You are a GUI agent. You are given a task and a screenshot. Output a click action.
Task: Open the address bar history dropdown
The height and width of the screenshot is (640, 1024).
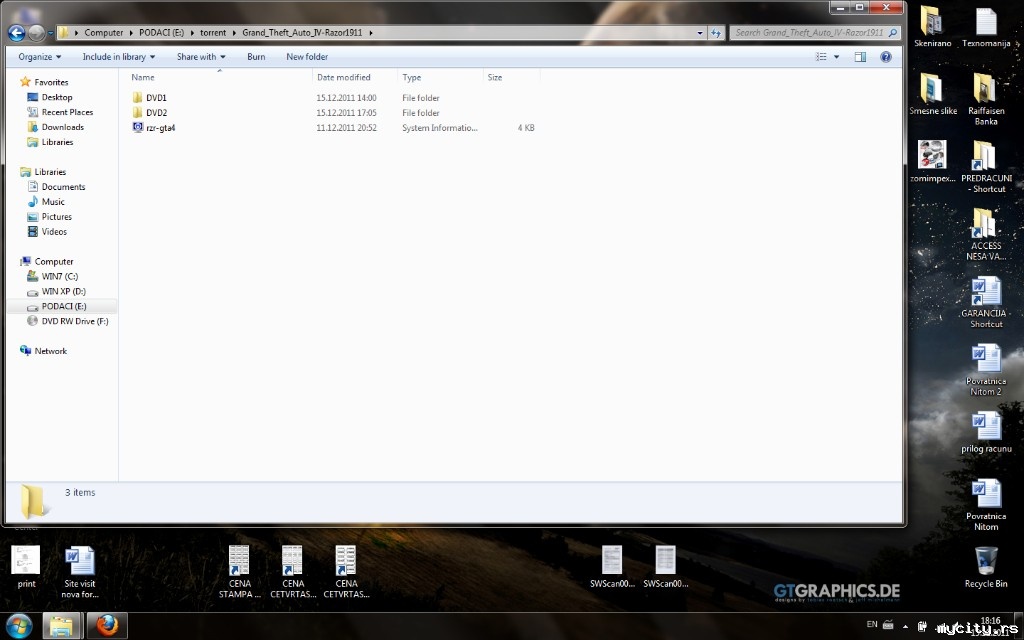coord(700,33)
